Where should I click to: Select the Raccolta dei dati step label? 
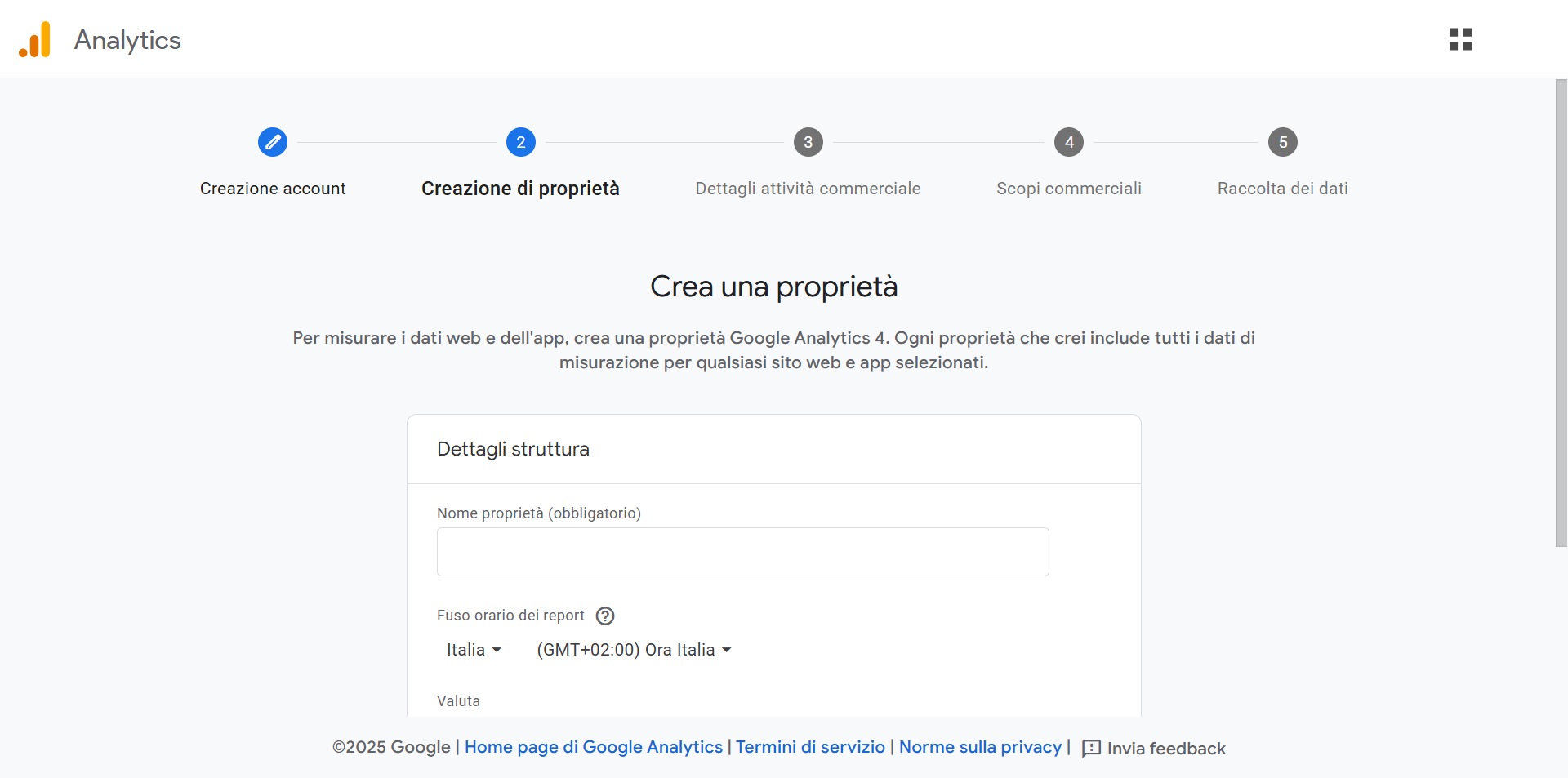[1282, 189]
